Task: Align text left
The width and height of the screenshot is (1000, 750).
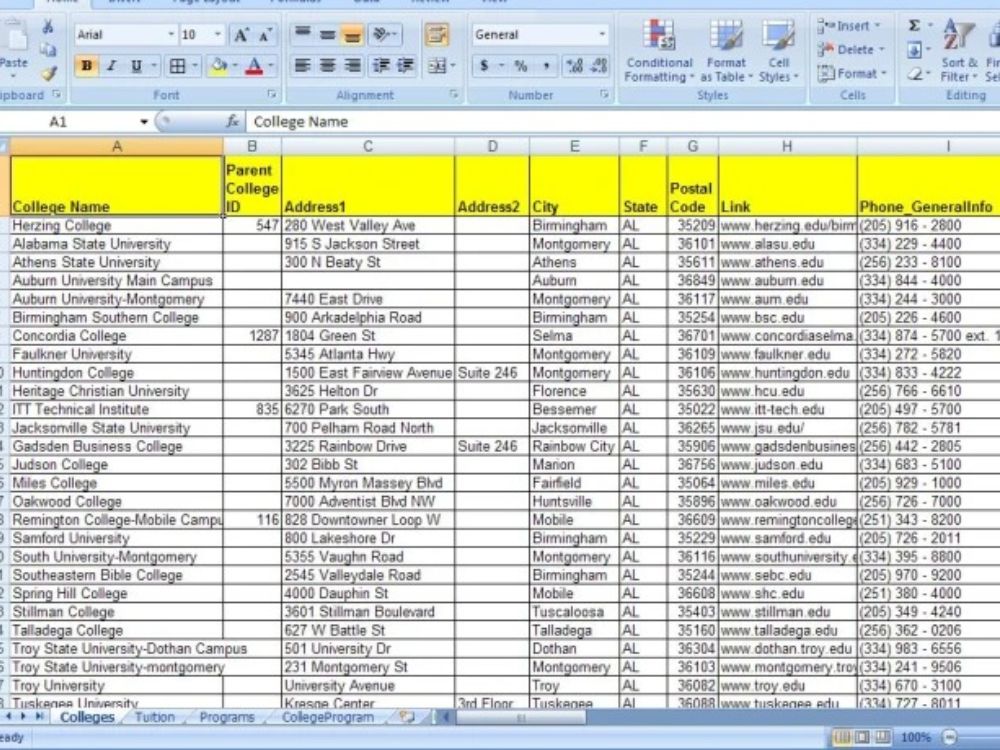Action: pyautogui.click(x=302, y=65)
